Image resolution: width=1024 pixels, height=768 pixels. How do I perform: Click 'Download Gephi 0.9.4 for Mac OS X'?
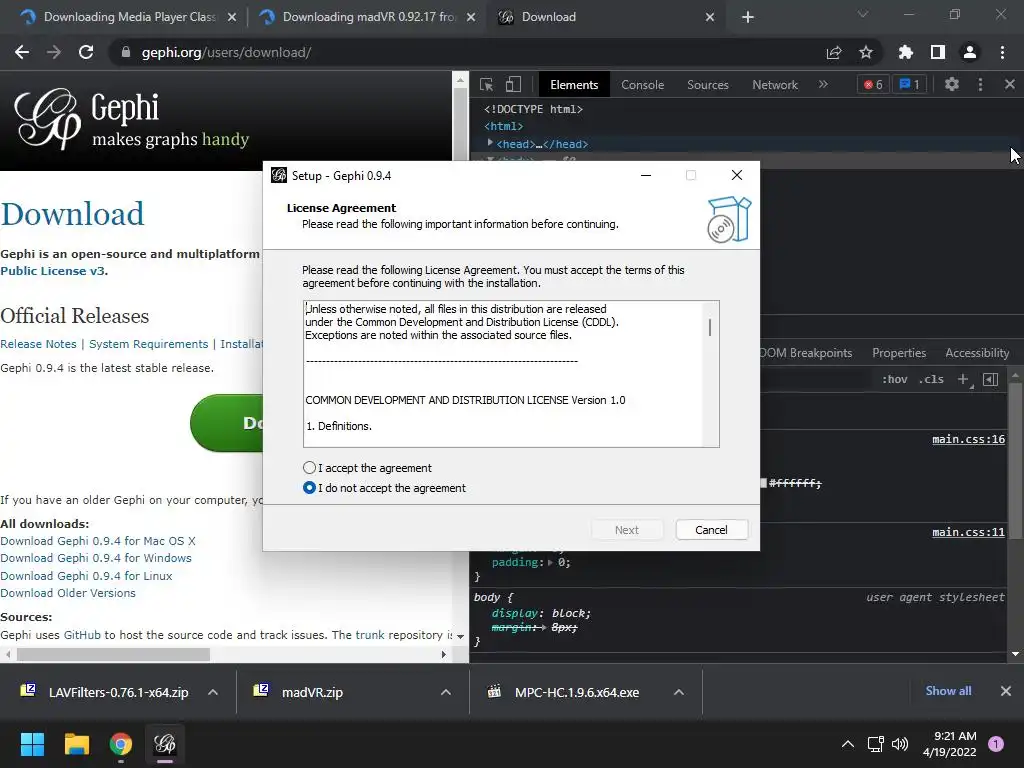tap(98, 541)
